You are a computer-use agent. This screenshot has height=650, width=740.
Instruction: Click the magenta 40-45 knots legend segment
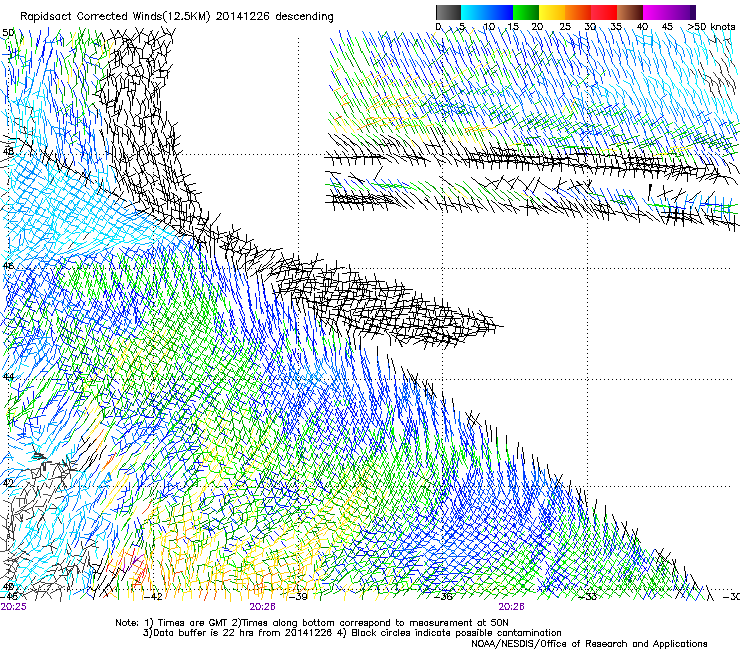(656, 12)
